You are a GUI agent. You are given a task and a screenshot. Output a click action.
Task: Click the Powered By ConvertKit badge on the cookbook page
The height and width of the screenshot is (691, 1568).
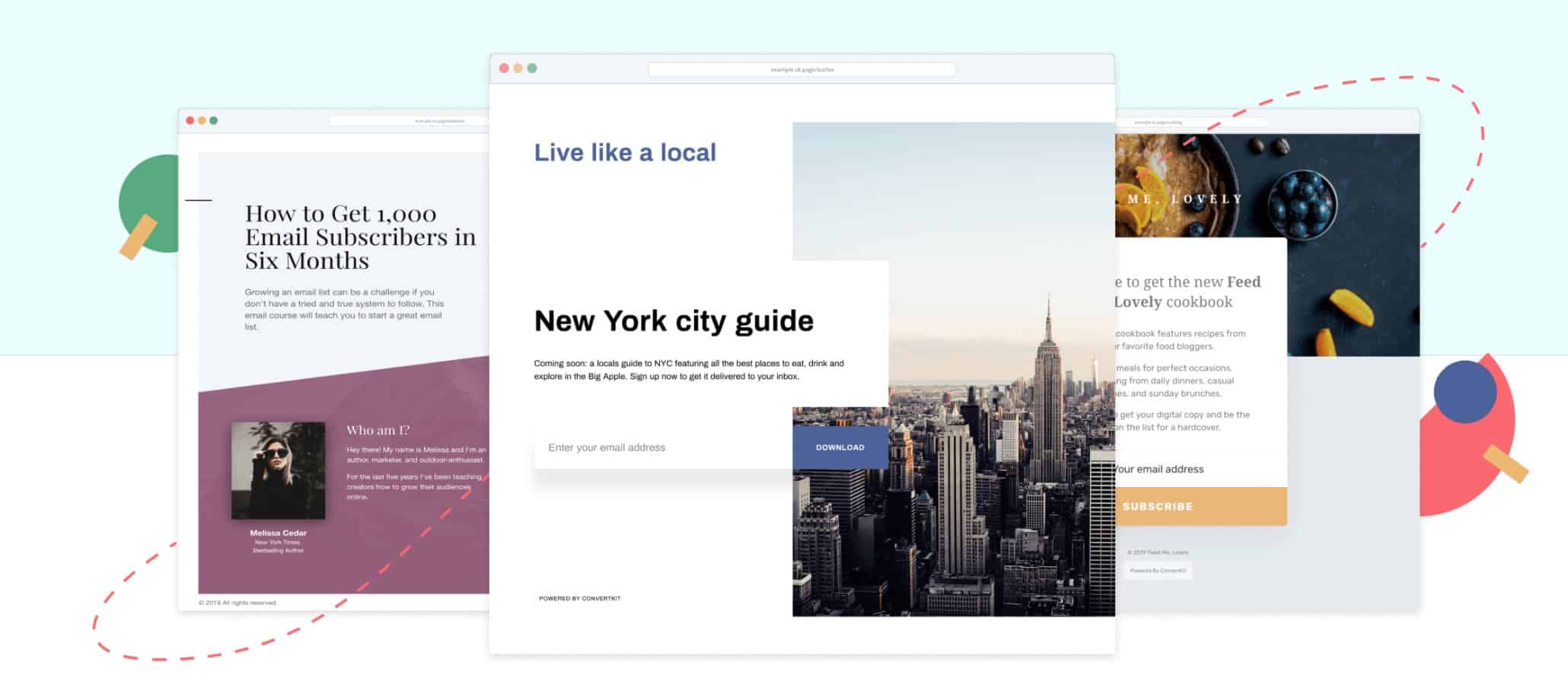point(1160,570)
